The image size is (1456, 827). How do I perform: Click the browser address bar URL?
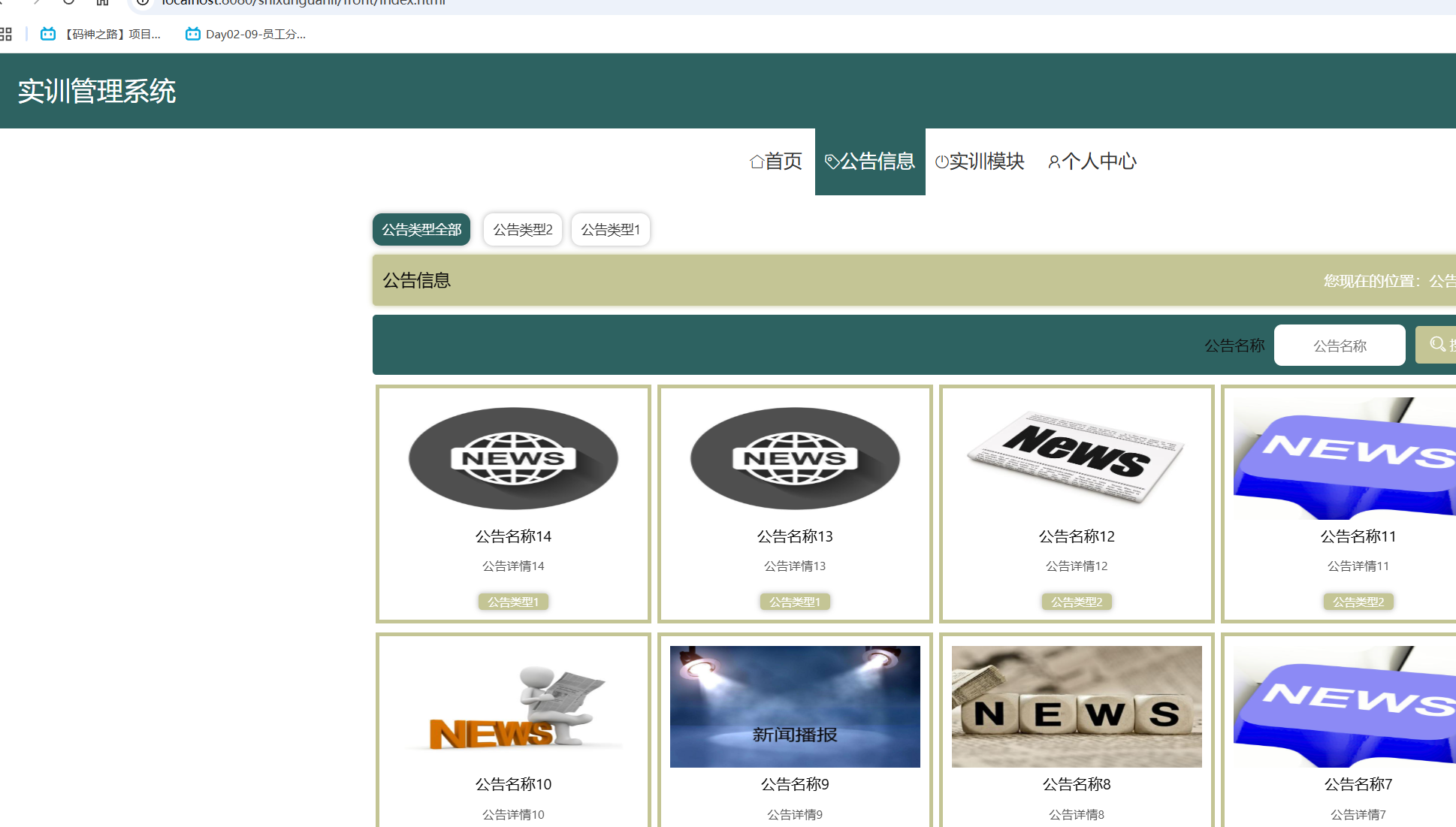click(x=304, y=2)
